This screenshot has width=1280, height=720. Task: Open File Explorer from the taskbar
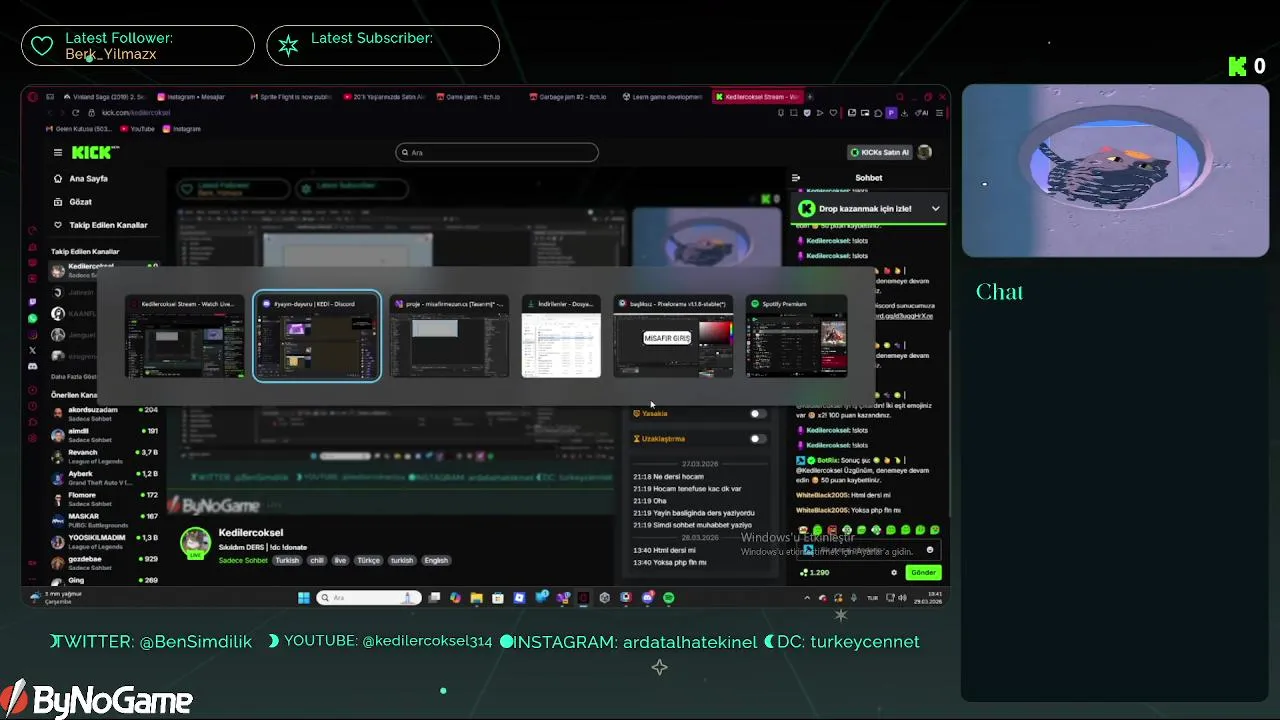477,598
